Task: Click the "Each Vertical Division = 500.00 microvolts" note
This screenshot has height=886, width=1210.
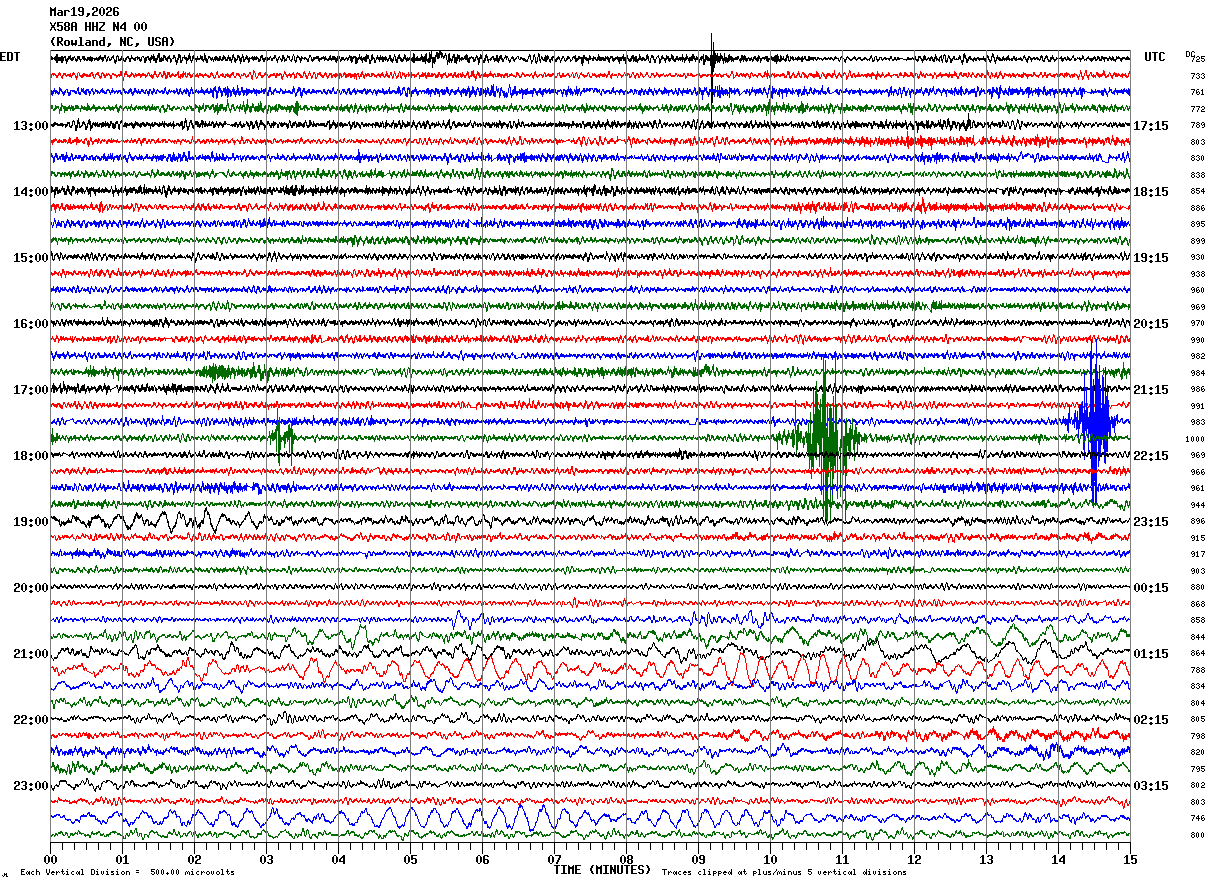Action: point(128,872)
